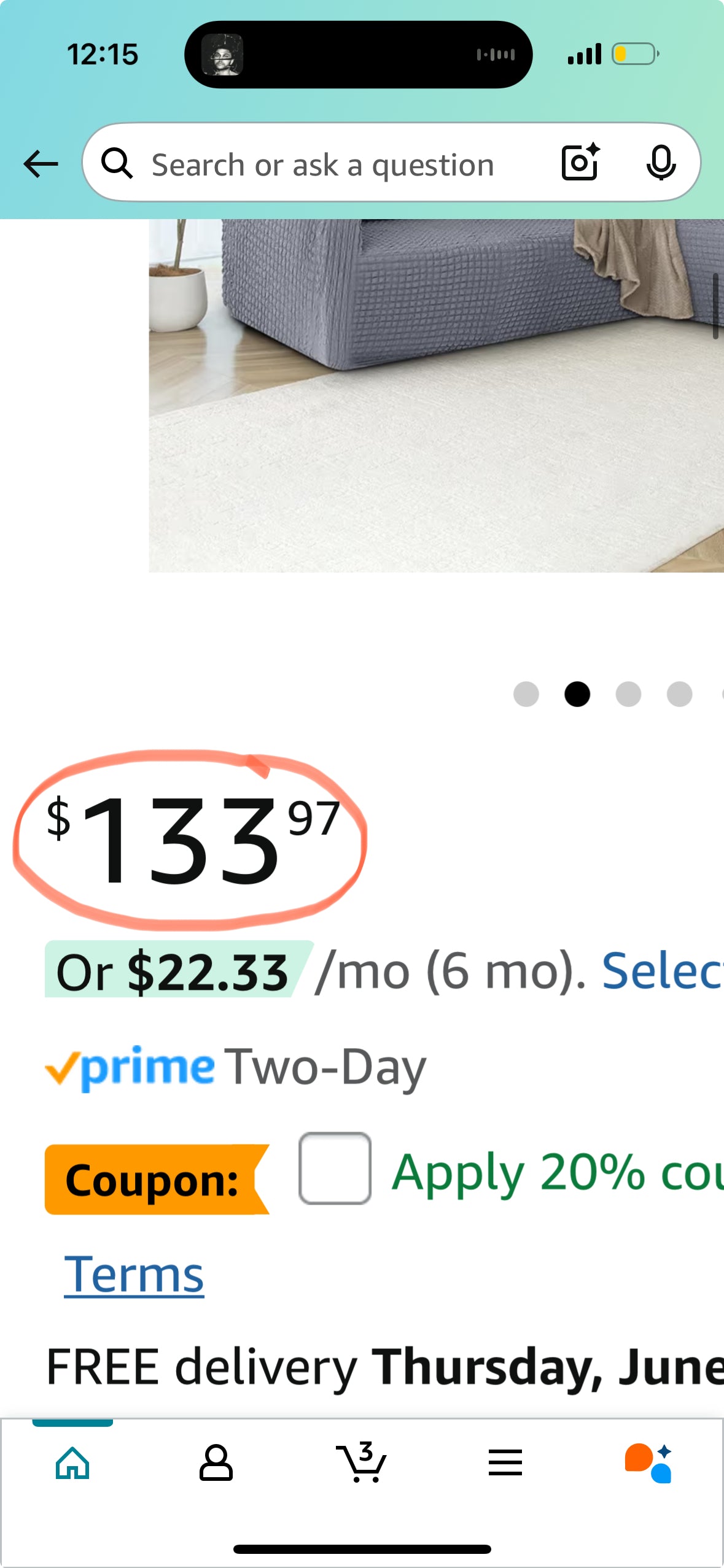Tap the back arrow icon
This screenshot has width=724, height=1568.
coord(41,164)
